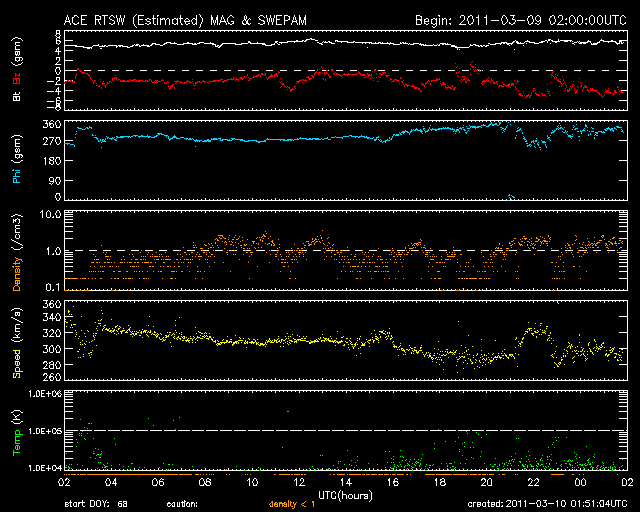Select the 08 hour mark on the time axis
This screenshot has width=640, height=512.
207,482
